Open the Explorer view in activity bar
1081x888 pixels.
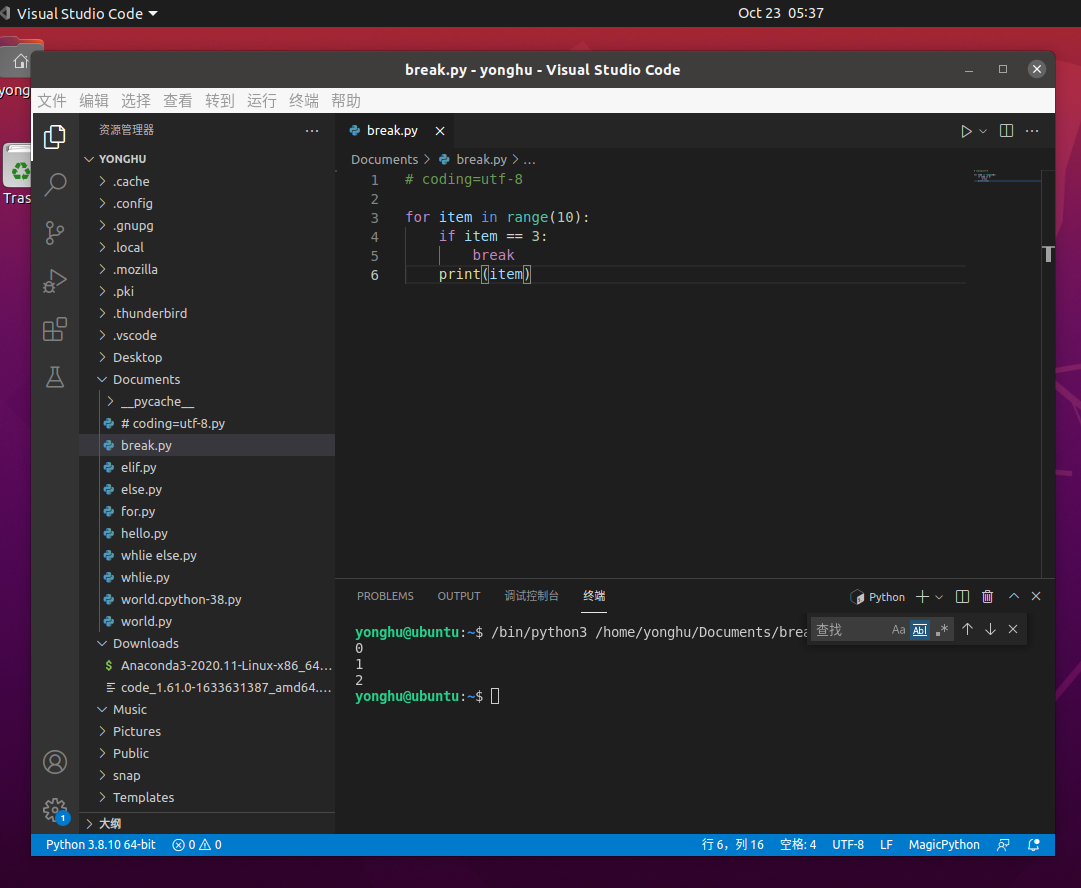pos(54,137)
